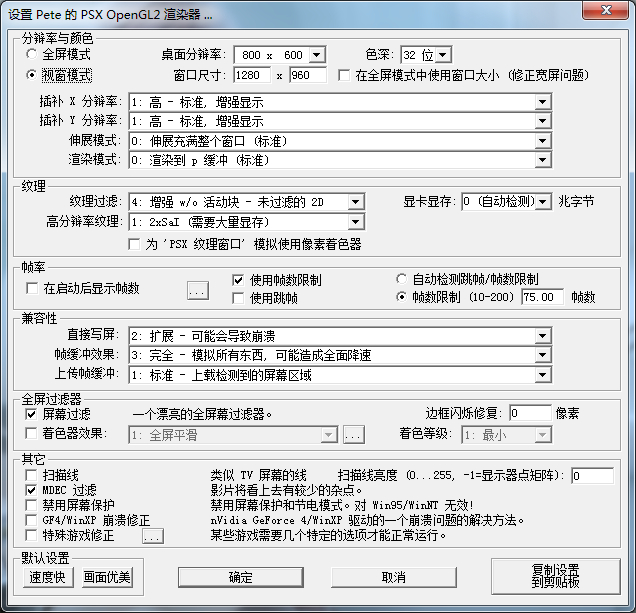Click the ... button beside 特殊游戏修正
This screenshot has height=613, width=636.
153,536
